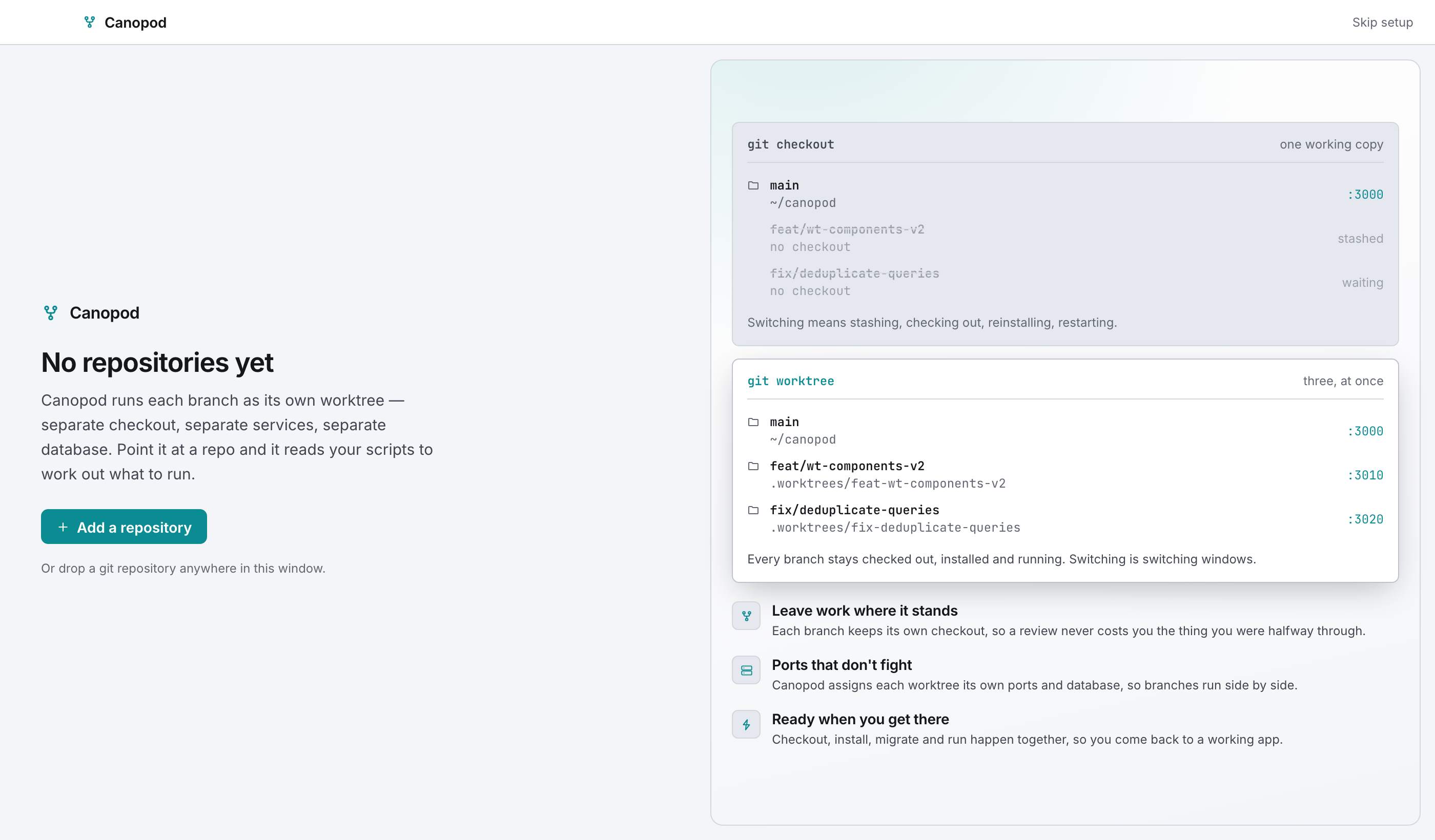Click the "Add a repository" button
This screenshot has height=840, width=1435.
124,527
